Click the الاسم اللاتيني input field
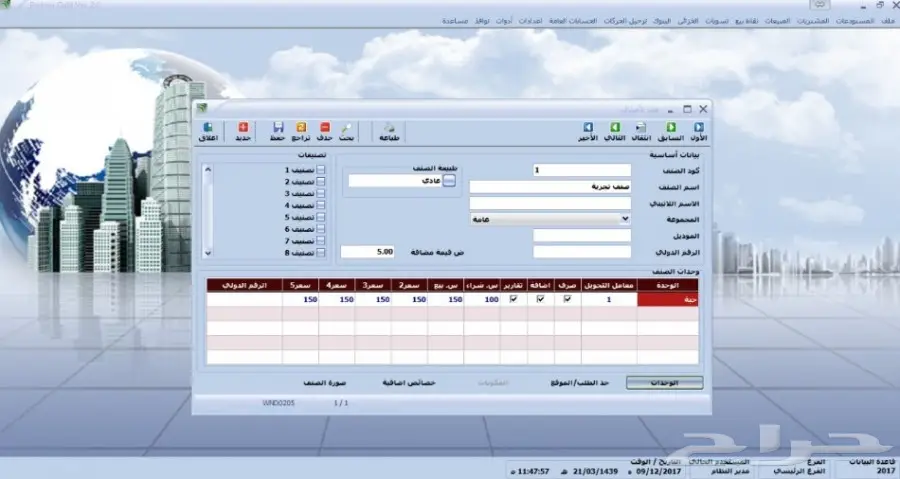Image resolution: width=900 pixels, height=479 pixels. pos(550,203)
